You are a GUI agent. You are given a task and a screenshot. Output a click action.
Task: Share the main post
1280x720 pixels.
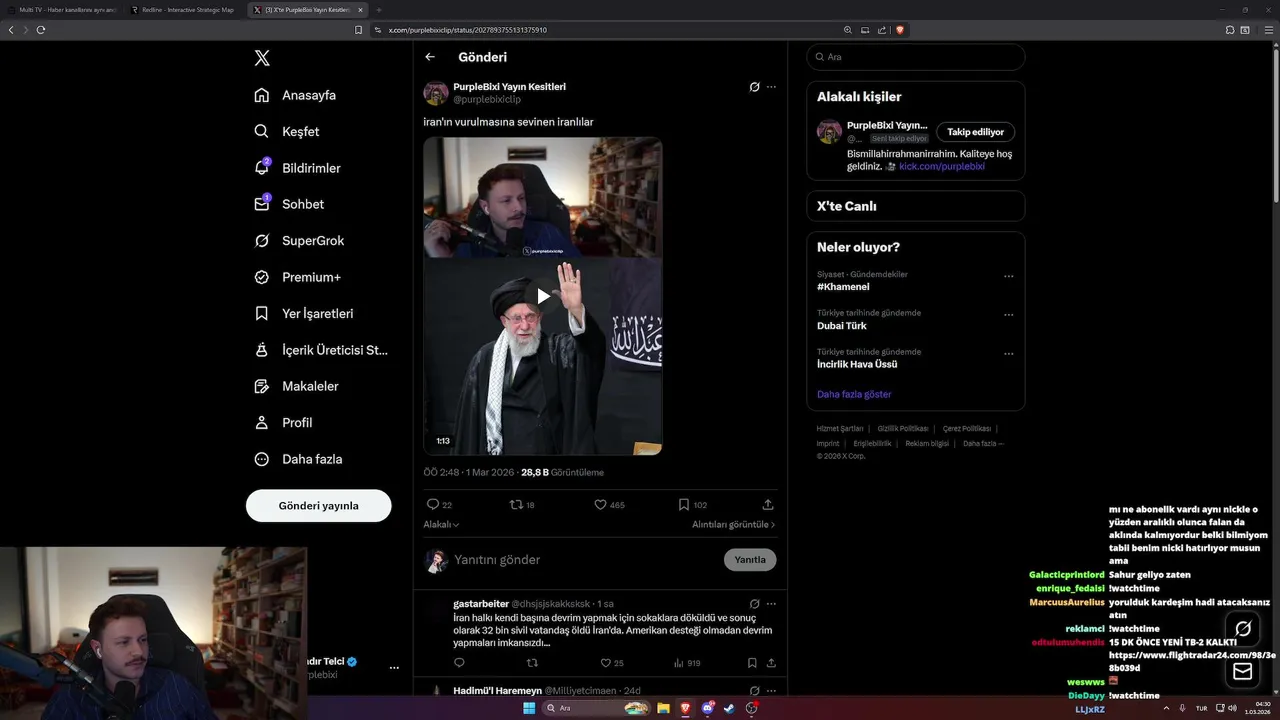[x=768, y=505]
